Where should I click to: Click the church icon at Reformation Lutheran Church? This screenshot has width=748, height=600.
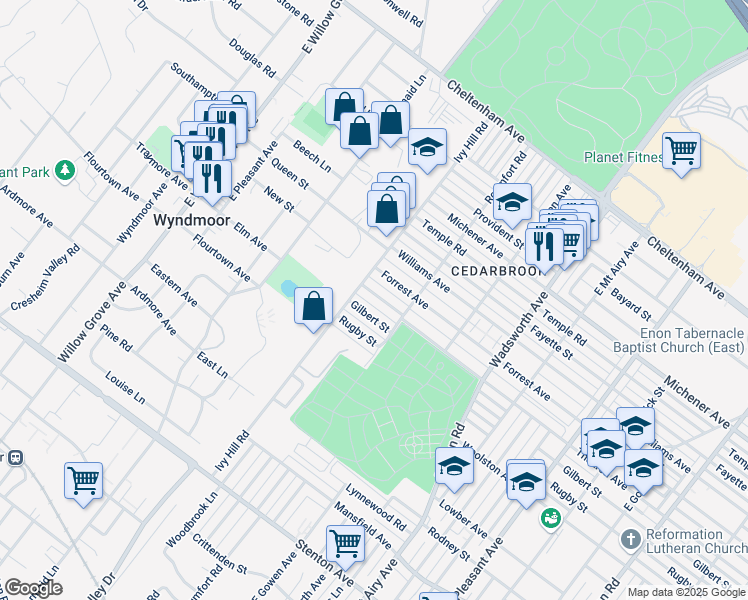631,540
